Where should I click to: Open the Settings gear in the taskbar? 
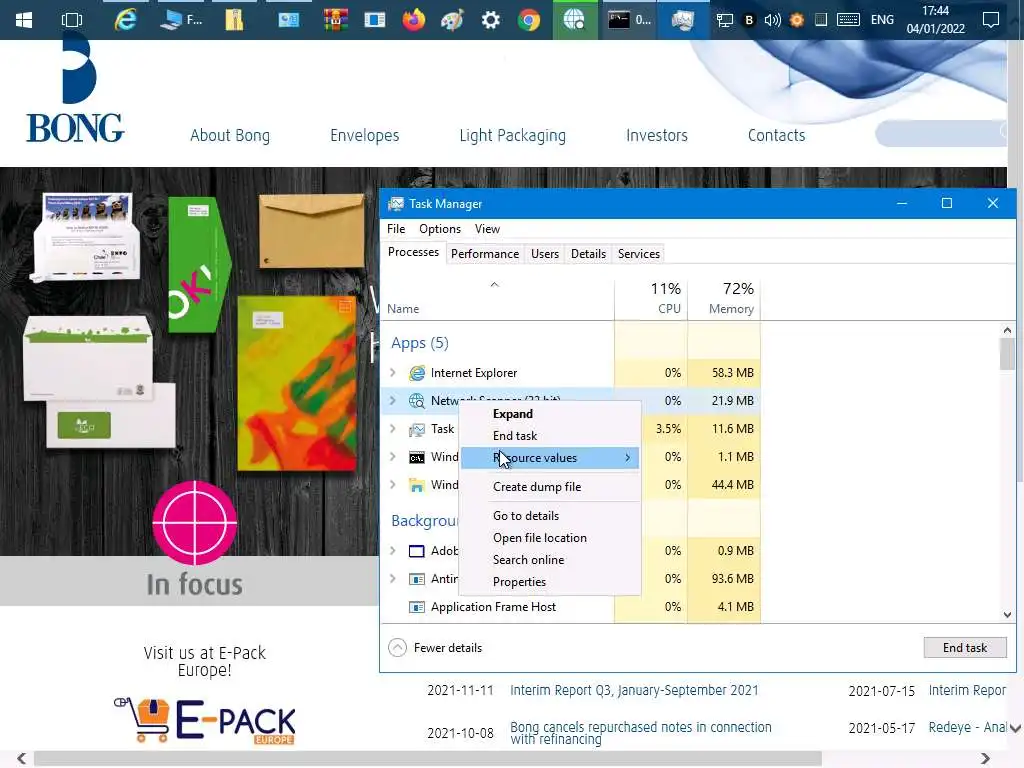[490, 20]
